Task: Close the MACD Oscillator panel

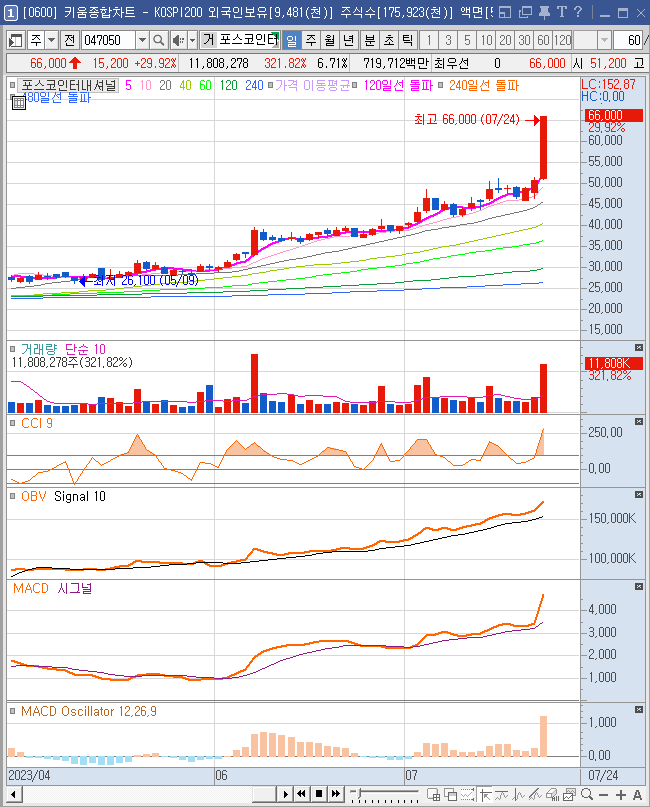Action: click(x=639, y=710)
